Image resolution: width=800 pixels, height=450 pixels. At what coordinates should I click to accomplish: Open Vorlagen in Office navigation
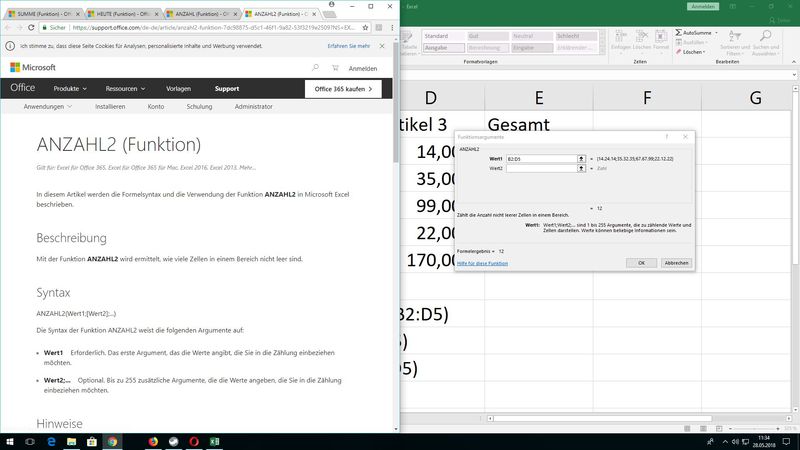(178, 89)
